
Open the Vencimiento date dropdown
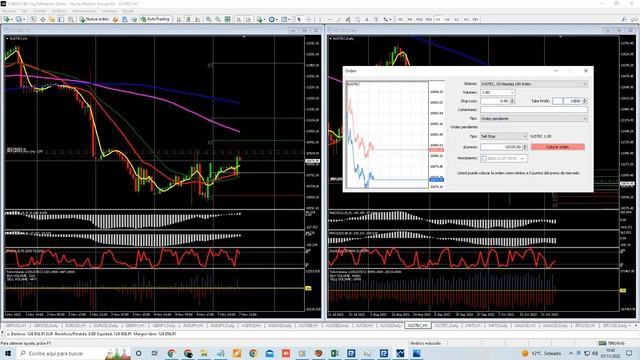[x=522, y=158]
